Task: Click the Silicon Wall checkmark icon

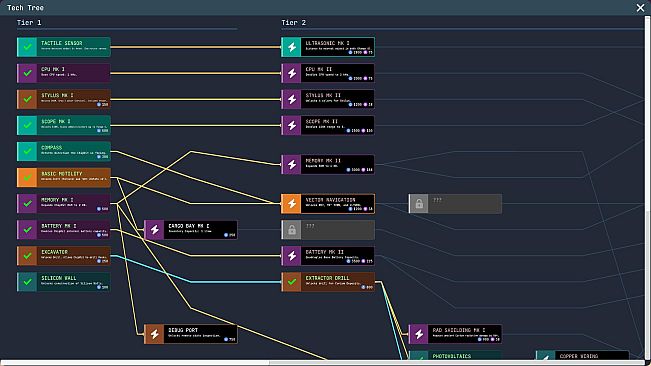Action: [x=27, y=282]
